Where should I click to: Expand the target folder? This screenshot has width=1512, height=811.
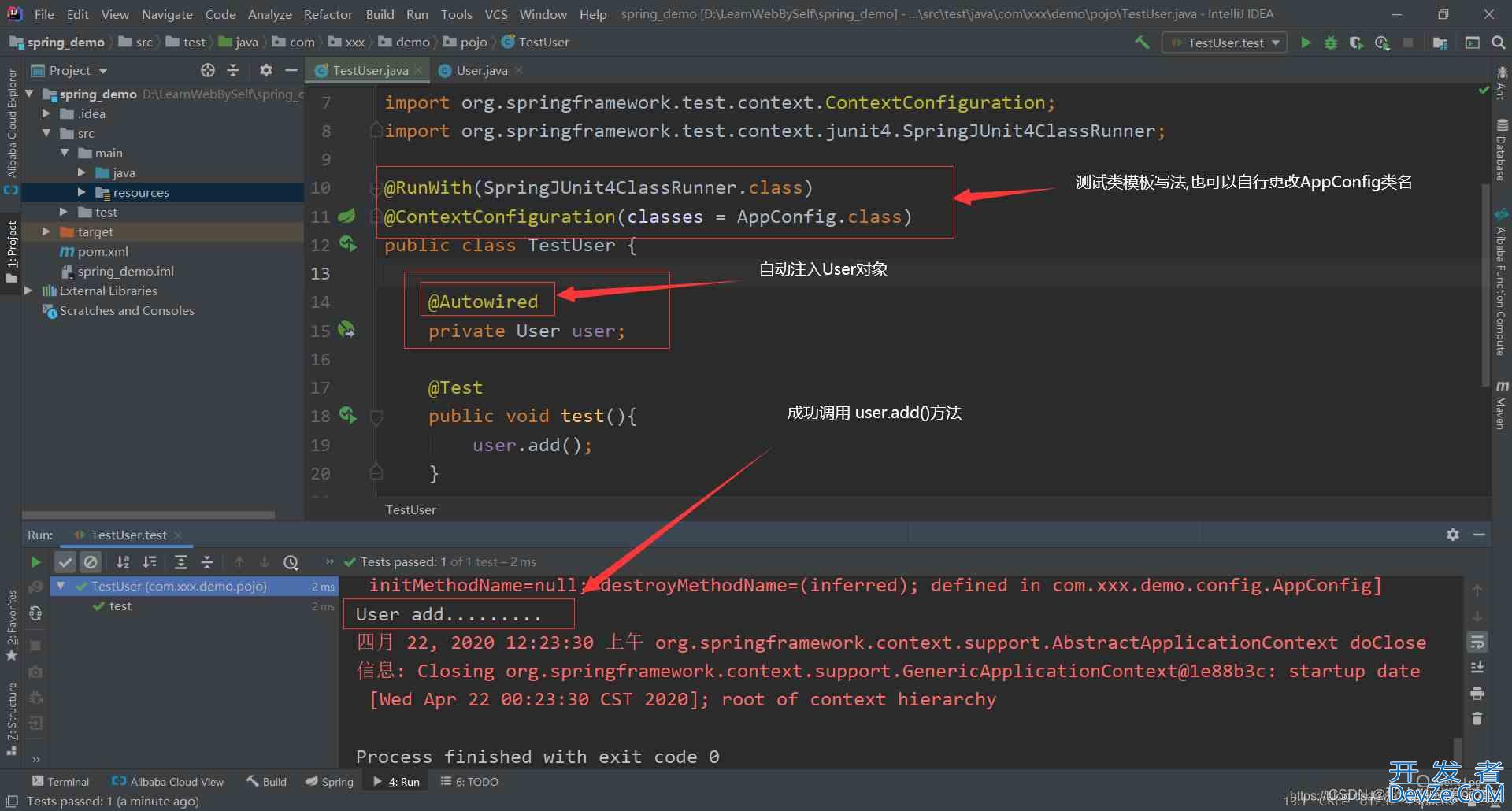(46, 231)
